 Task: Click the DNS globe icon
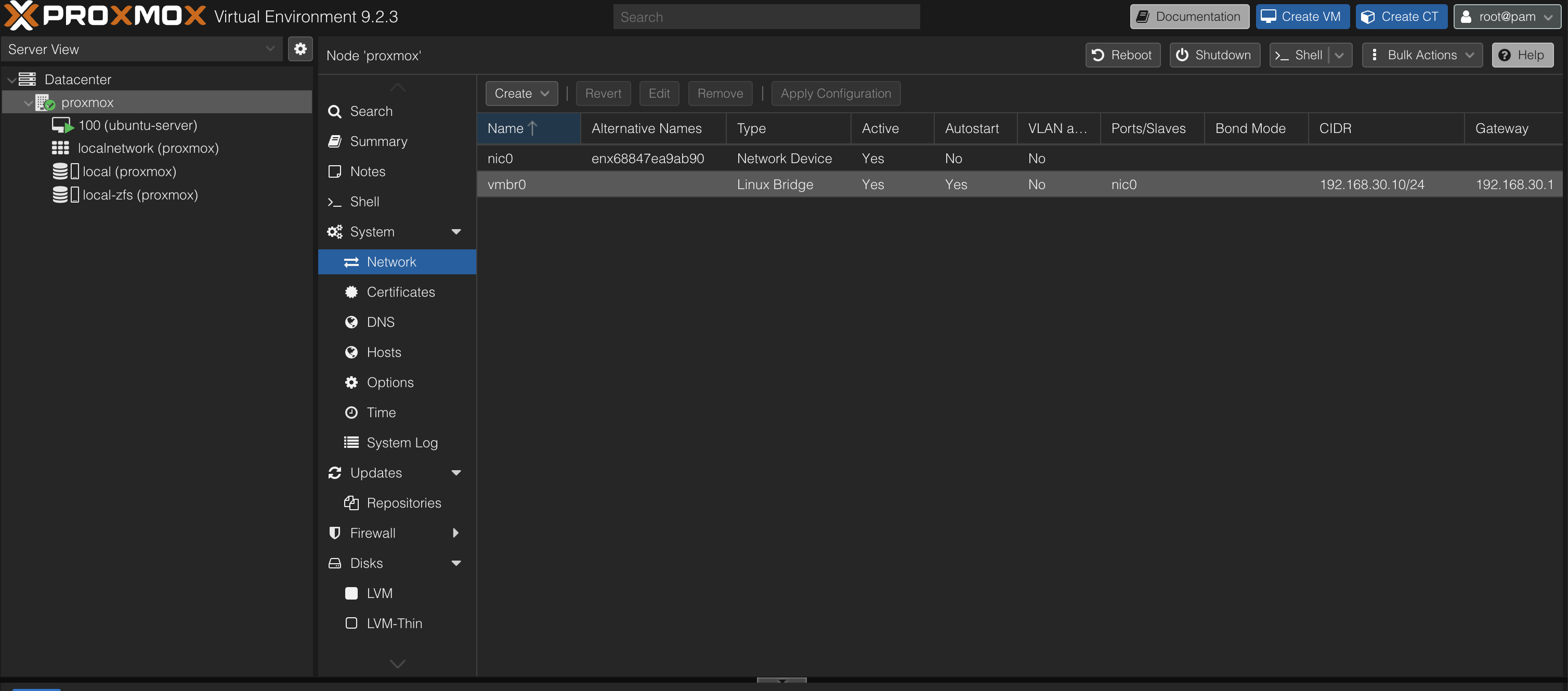(351, 323)
